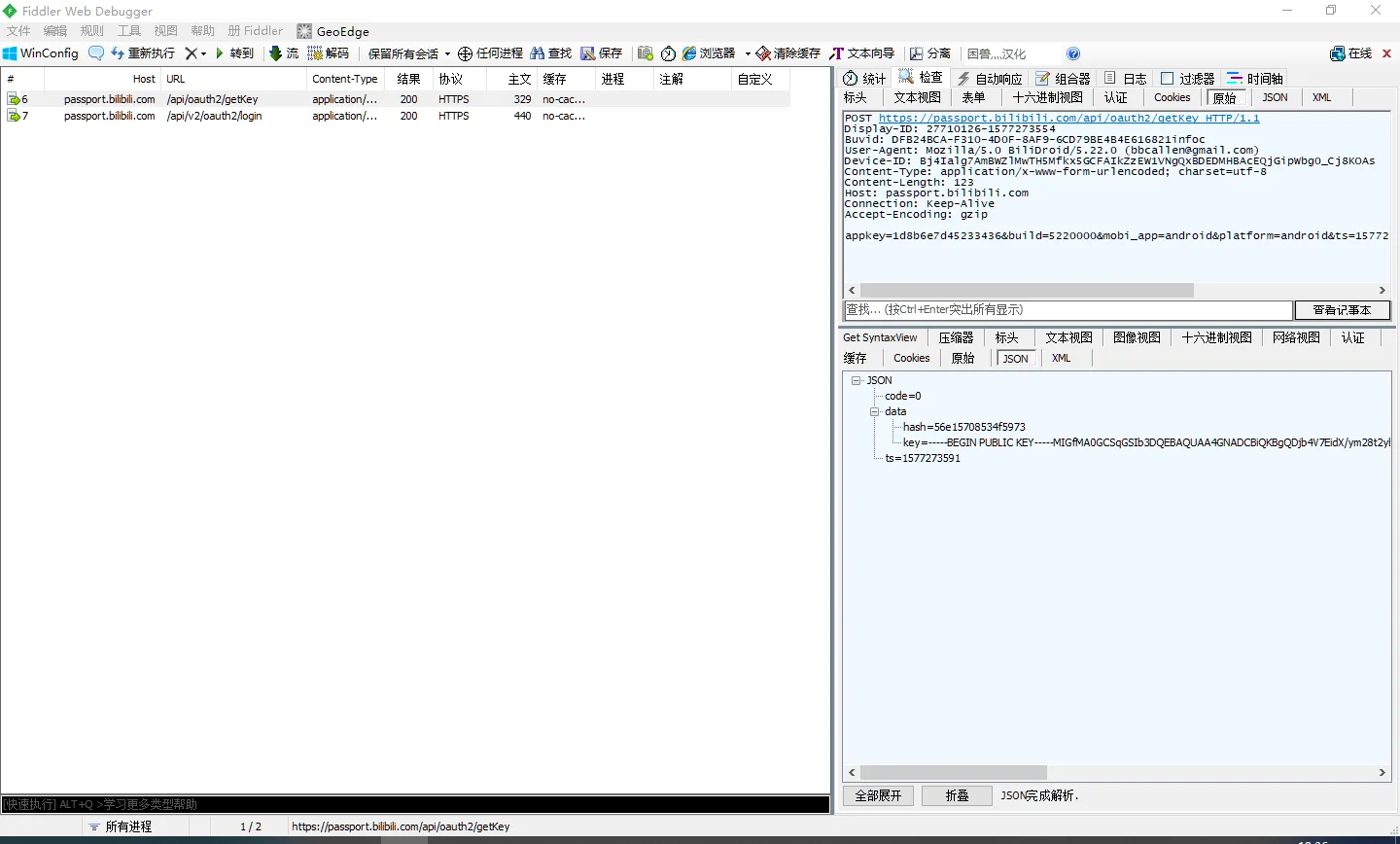Image resolution: width=1400 pixels, height=844 pixels.
Task: Select the request 十六进制视图 HexView tab
Action: click(x=1047, y=97)
